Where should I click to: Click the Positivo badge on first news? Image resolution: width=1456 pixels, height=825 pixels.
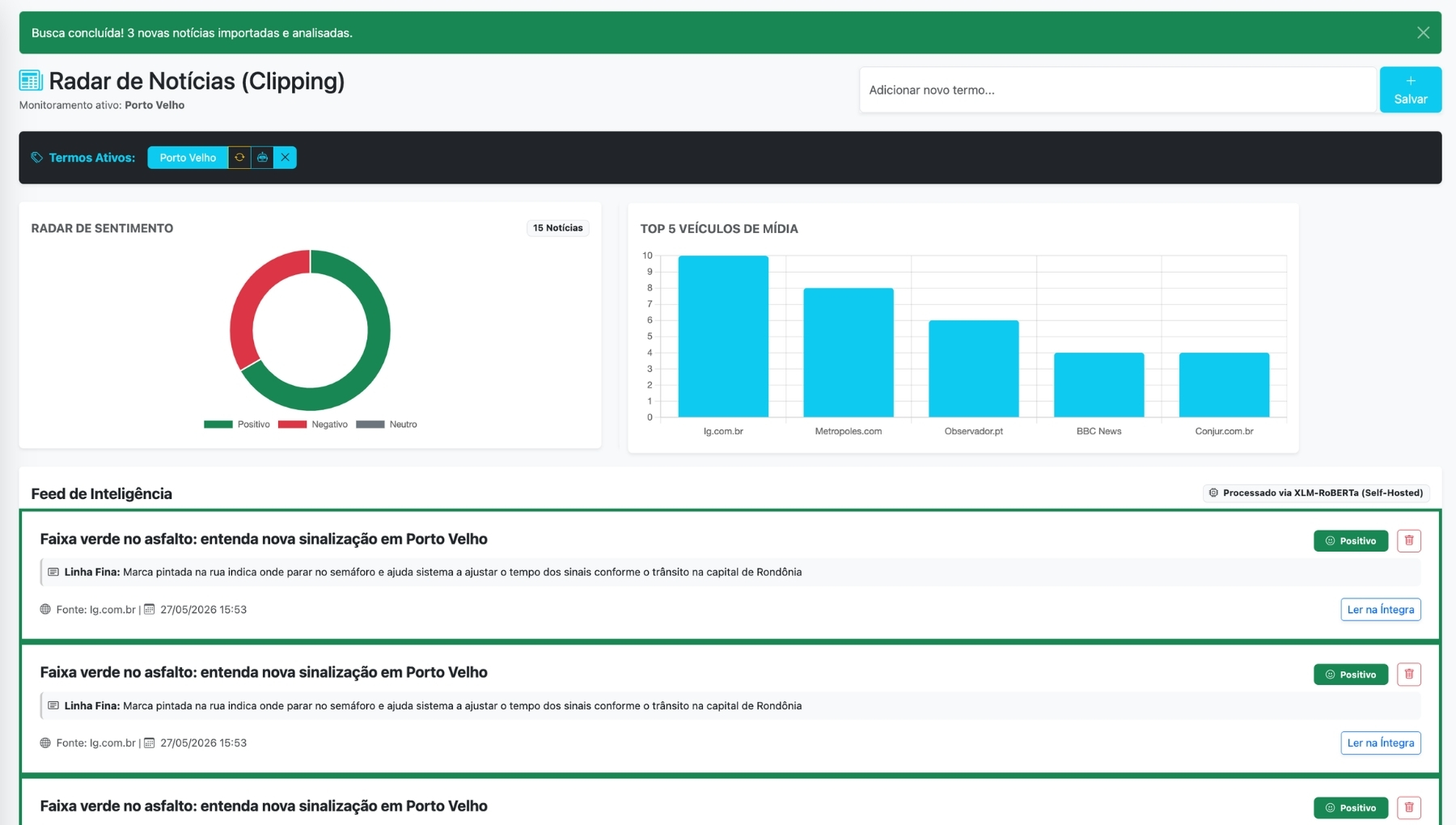click(x=1350, y=540)
